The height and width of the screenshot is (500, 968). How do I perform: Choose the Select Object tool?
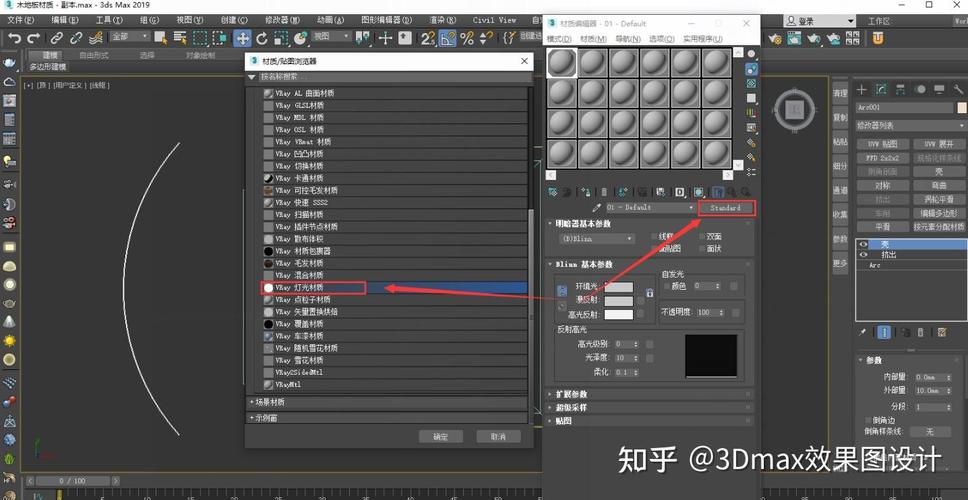point(161,38)
